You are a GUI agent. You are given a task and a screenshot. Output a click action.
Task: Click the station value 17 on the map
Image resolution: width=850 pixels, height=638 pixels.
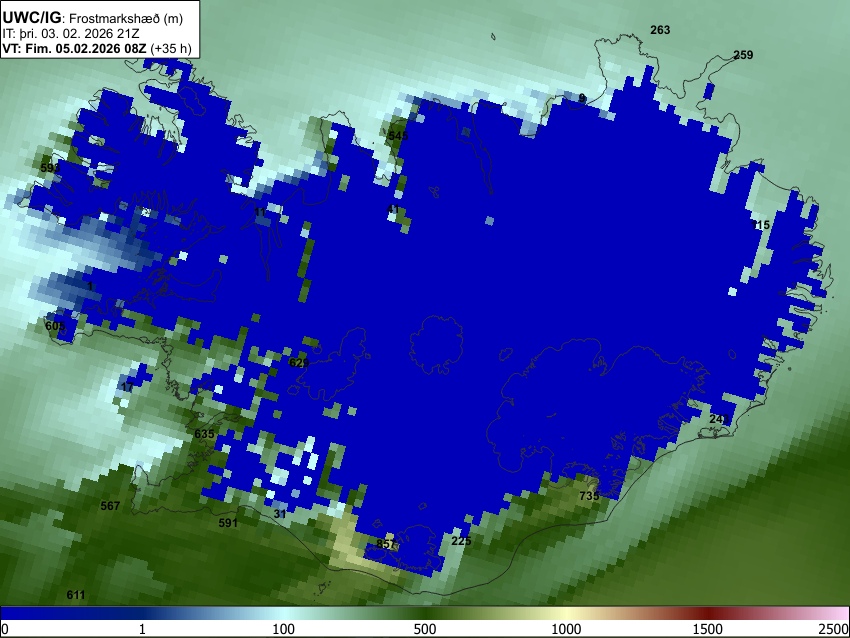(x=127, y=387)
